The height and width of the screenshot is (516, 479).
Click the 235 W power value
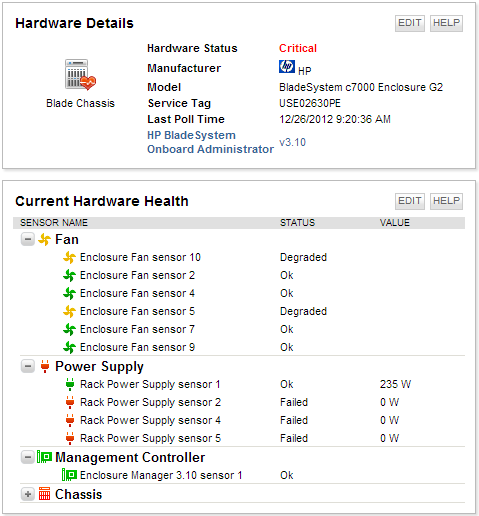tap(395, 384)
